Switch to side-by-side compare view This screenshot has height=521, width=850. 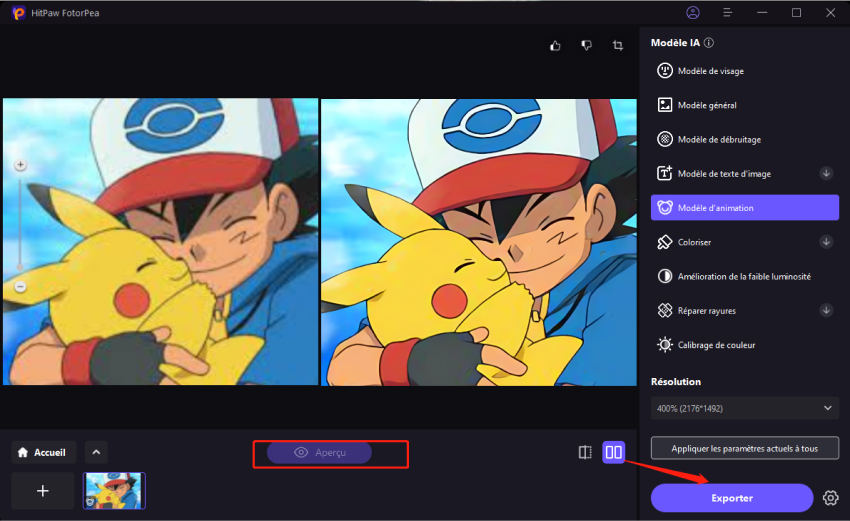(x=614, y=452)
